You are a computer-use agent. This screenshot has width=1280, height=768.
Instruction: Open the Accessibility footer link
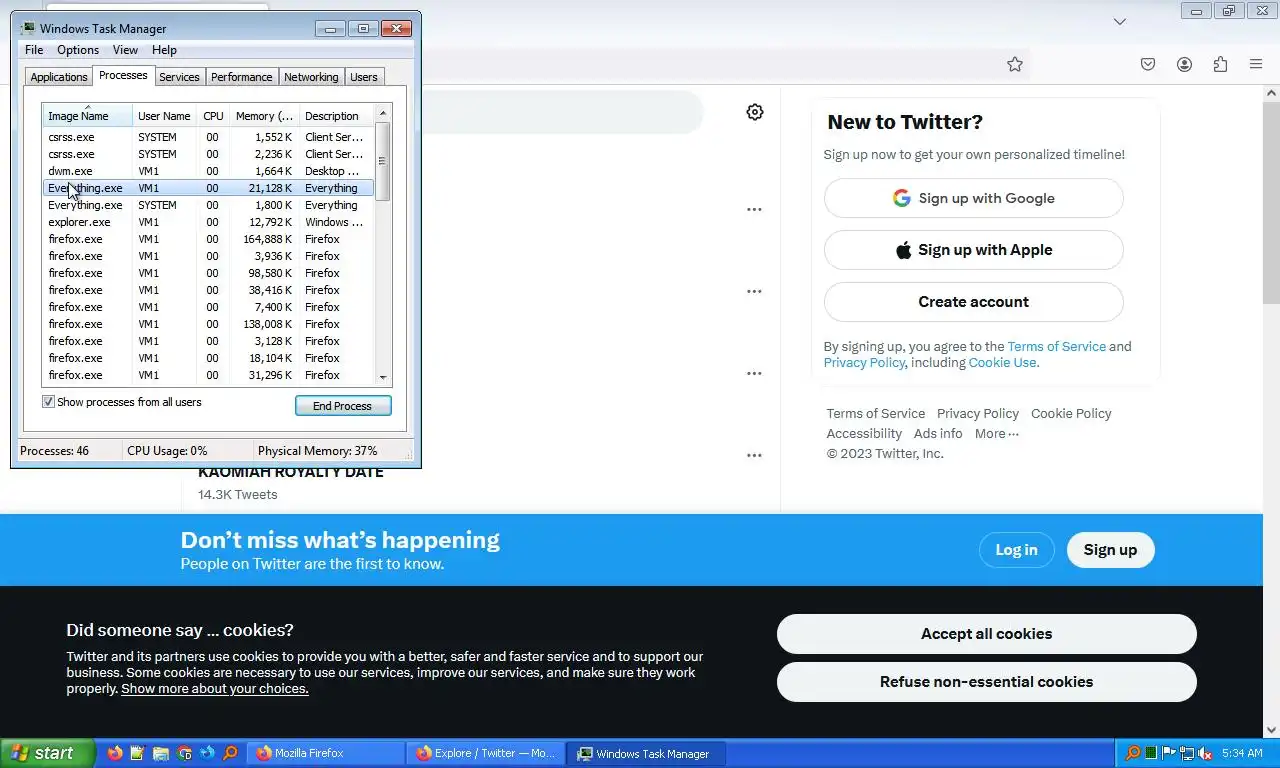tap(864, 433)
